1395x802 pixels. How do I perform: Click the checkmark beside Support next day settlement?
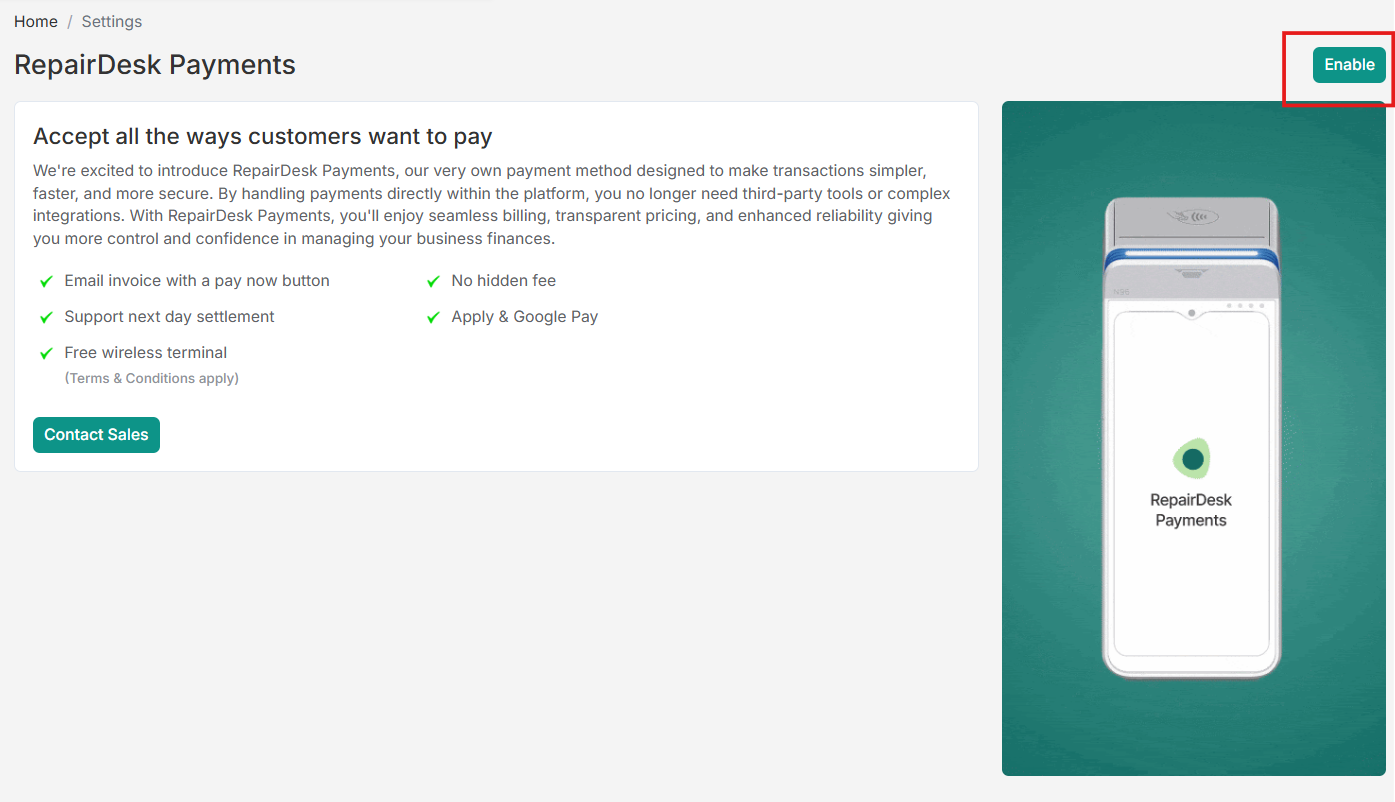tap(46, 317)
